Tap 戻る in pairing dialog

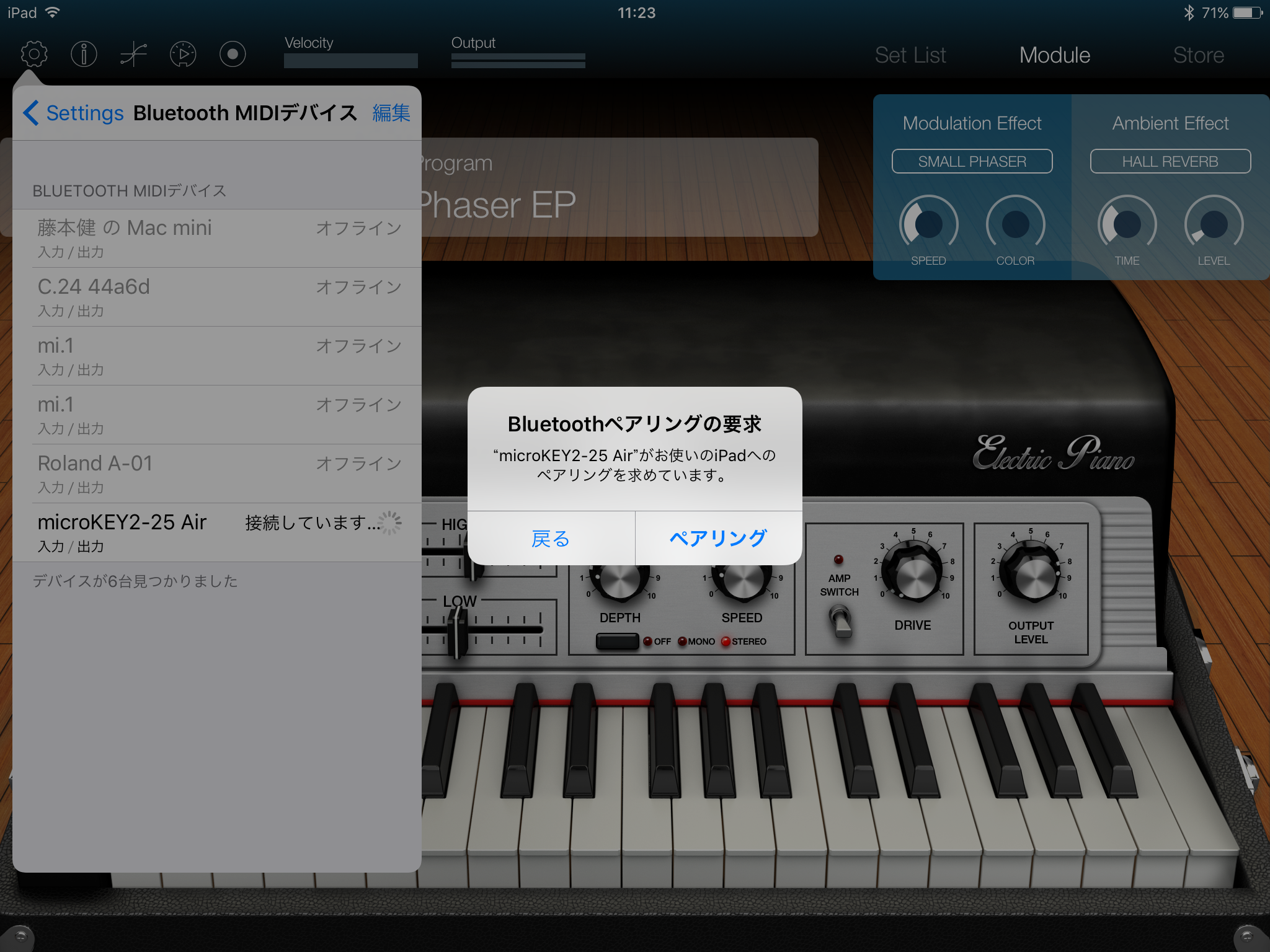[551, 538]
